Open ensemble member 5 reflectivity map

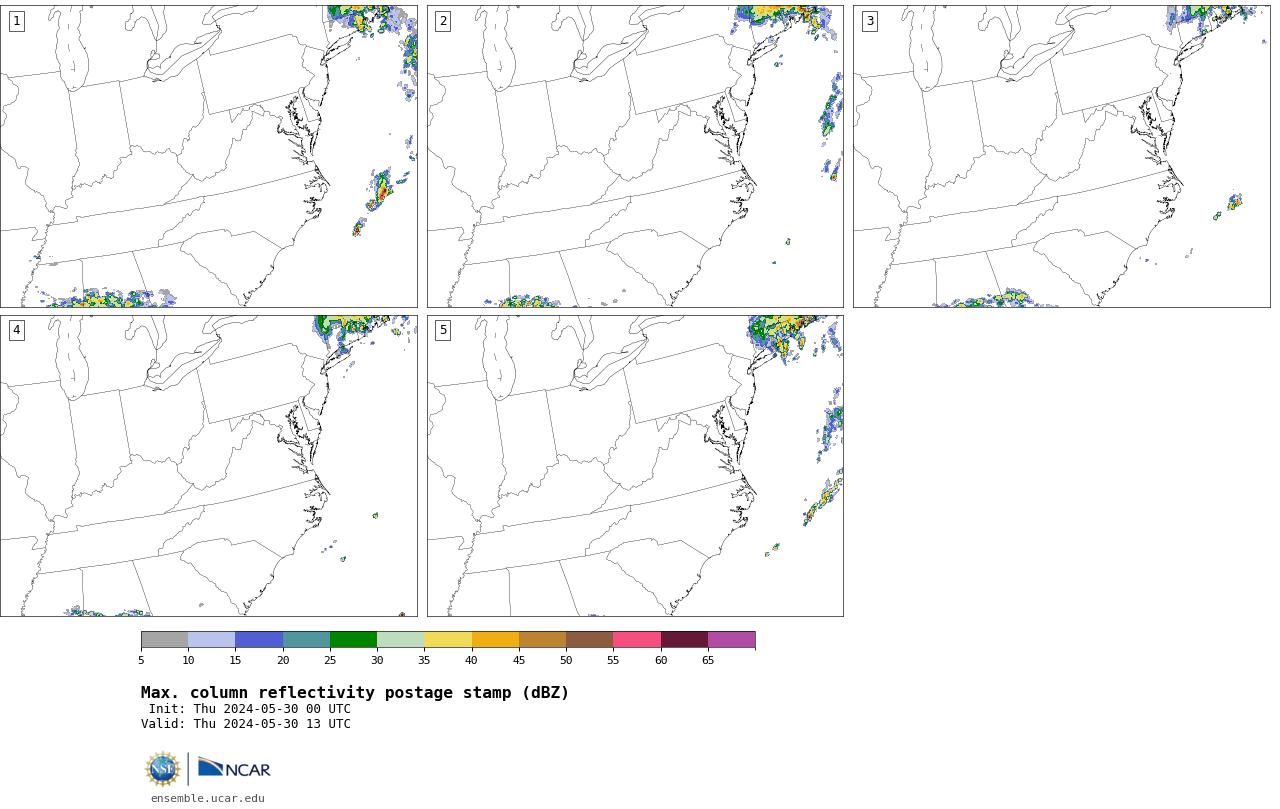tap(635, 466)
